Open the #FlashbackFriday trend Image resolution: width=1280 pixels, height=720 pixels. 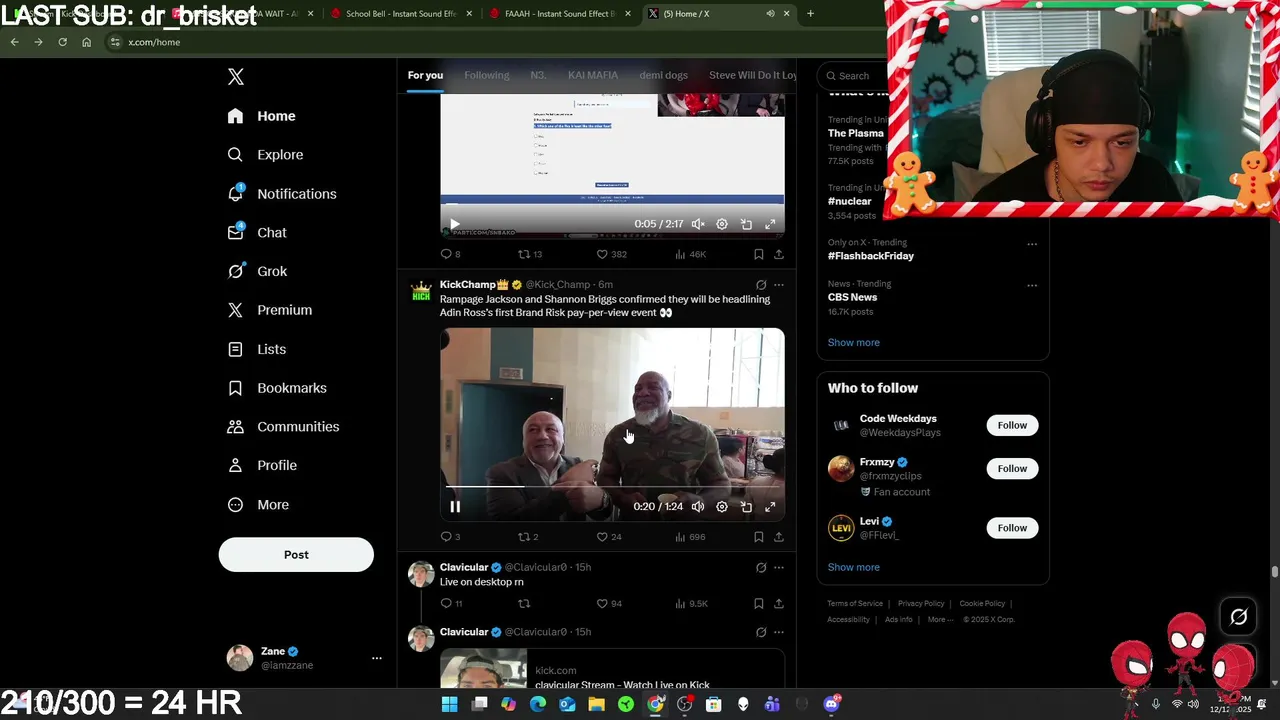tap(871, 256)
